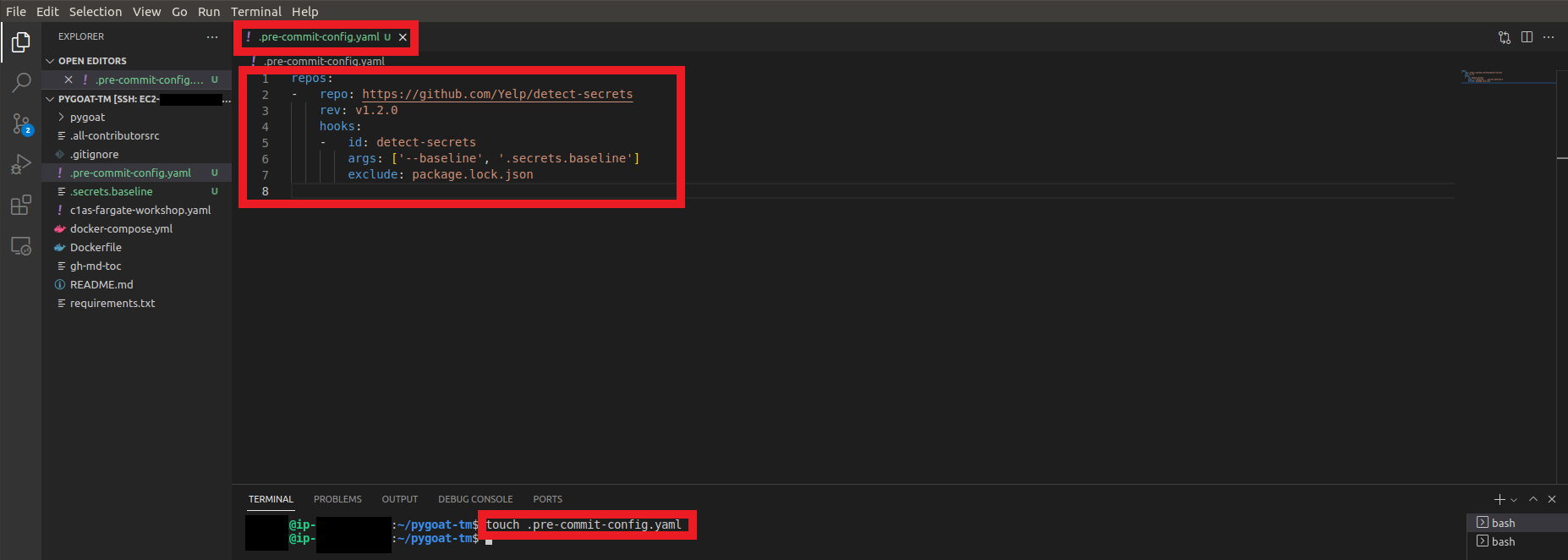Viewport: 1568px width, 560px height.
Task: Open README.md file
Action: click(x=136, y=284)
